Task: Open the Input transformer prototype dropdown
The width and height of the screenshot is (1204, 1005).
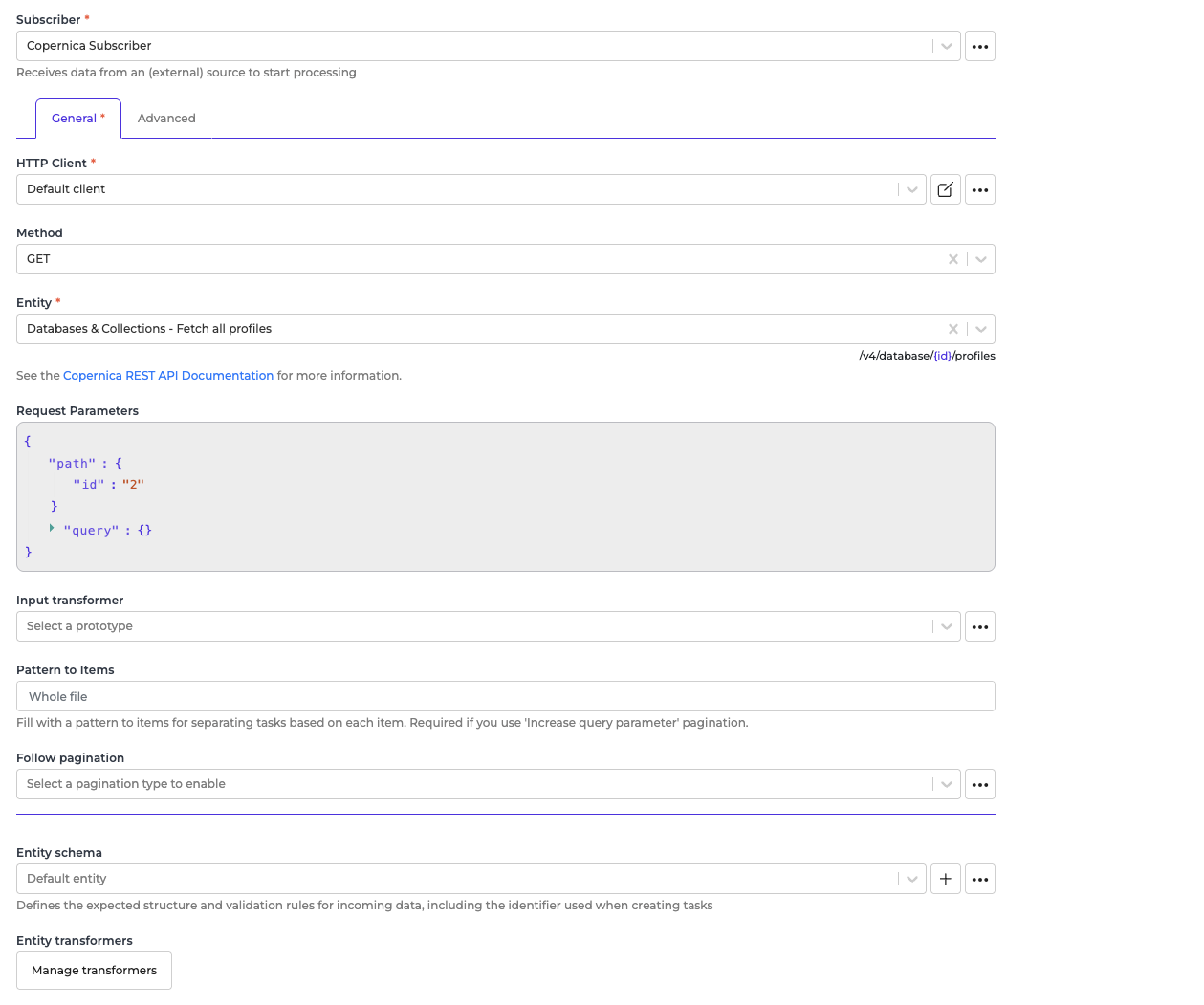Action: tap(946, 626)
